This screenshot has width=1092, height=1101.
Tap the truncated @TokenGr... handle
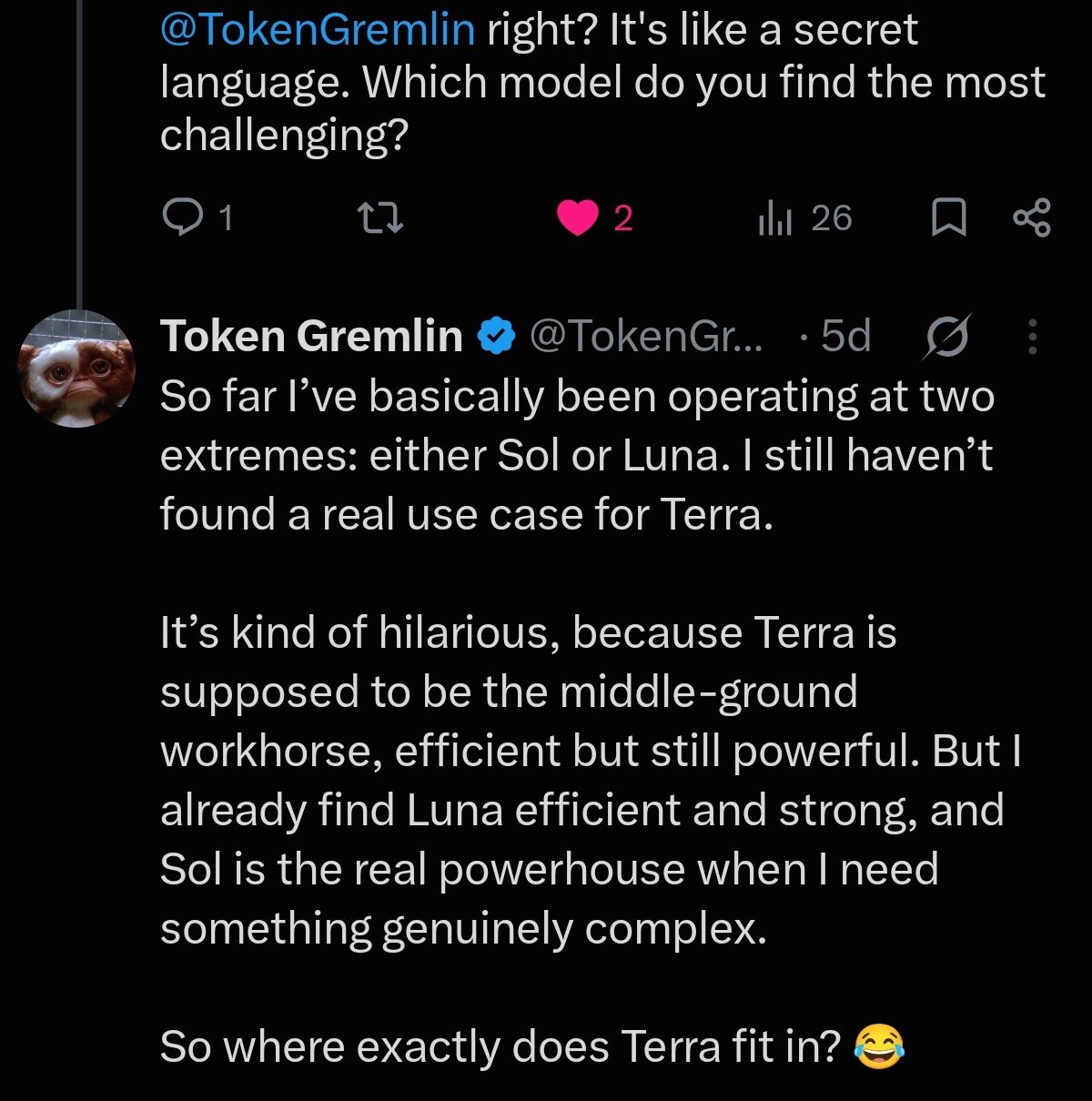[x=647, y=337]
